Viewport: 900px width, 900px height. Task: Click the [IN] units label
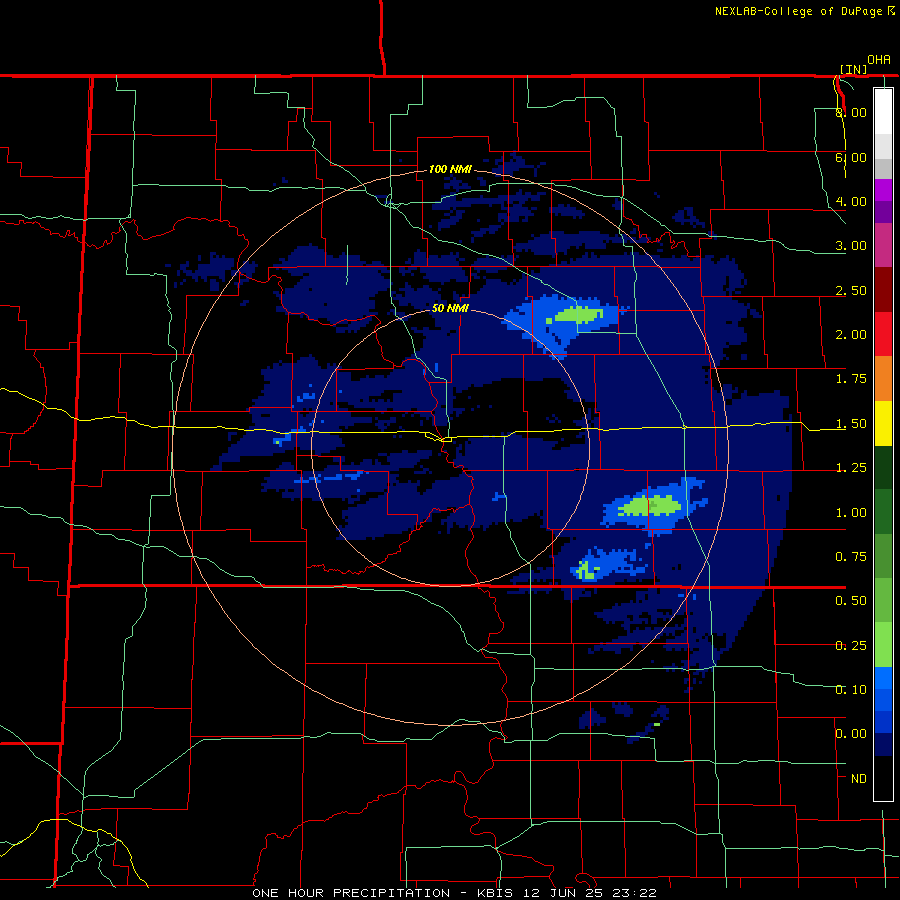click(853, 69)
